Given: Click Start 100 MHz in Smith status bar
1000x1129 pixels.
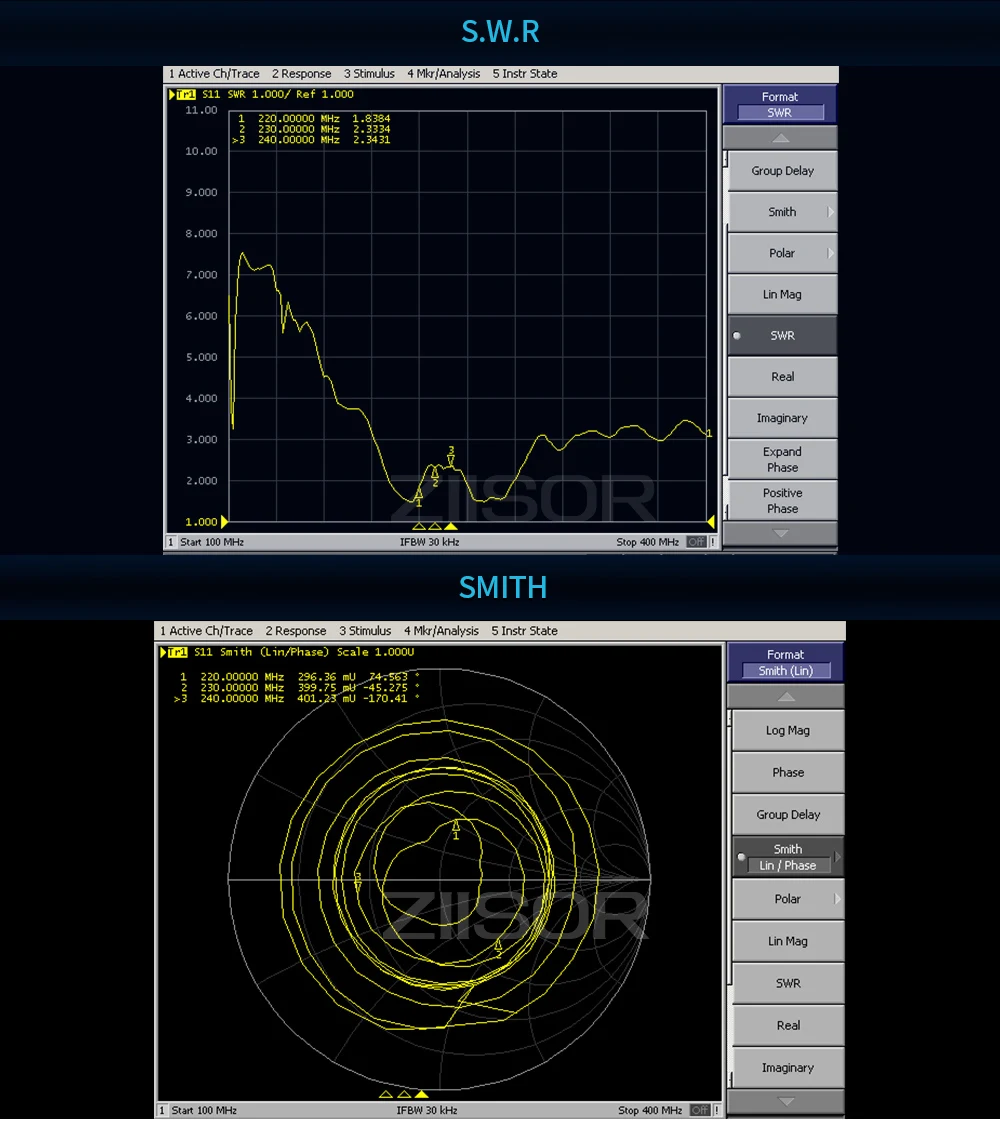Looking at the screenshot, I should point(204,1110).
